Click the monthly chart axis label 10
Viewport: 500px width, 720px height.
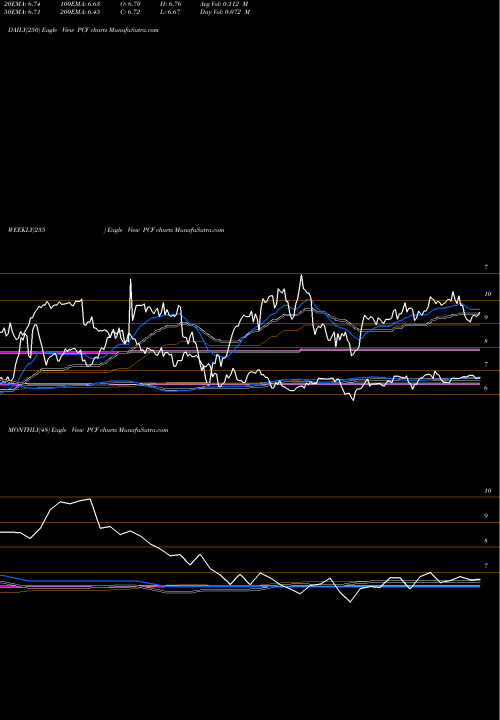(488, 491)
